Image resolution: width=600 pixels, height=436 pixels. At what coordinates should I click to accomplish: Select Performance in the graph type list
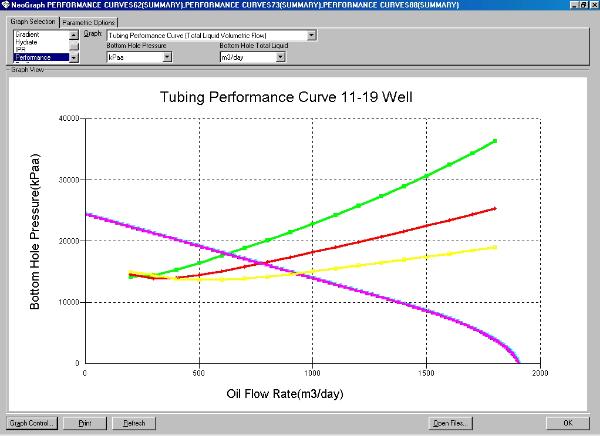(40, 58)
